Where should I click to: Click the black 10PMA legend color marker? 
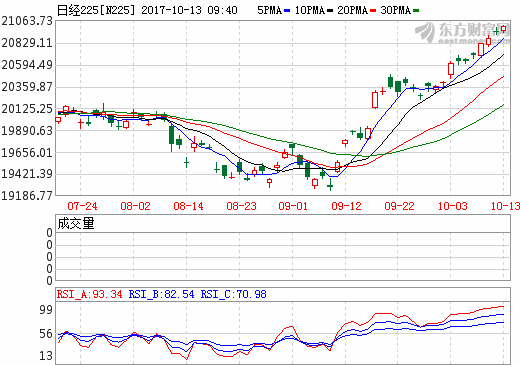point(330,11)
